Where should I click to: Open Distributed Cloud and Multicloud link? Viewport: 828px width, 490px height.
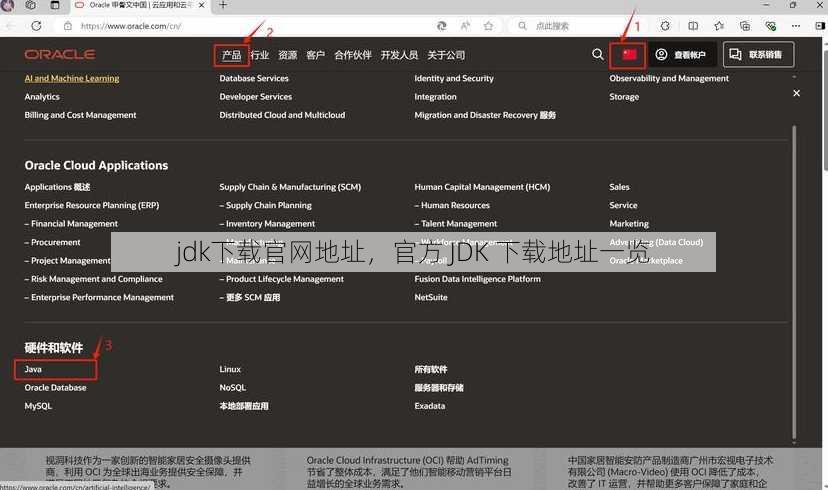[282, 115]
